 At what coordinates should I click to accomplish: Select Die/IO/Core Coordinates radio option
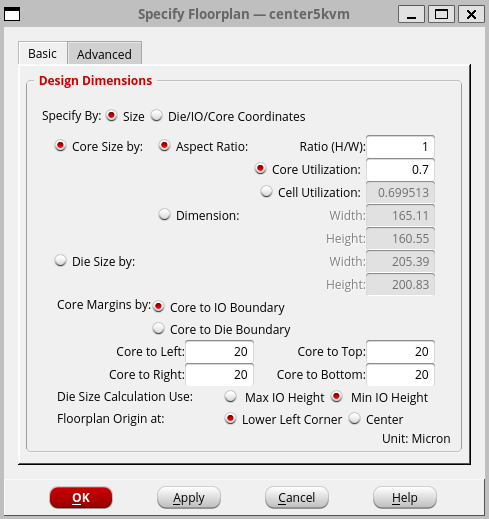156,116
